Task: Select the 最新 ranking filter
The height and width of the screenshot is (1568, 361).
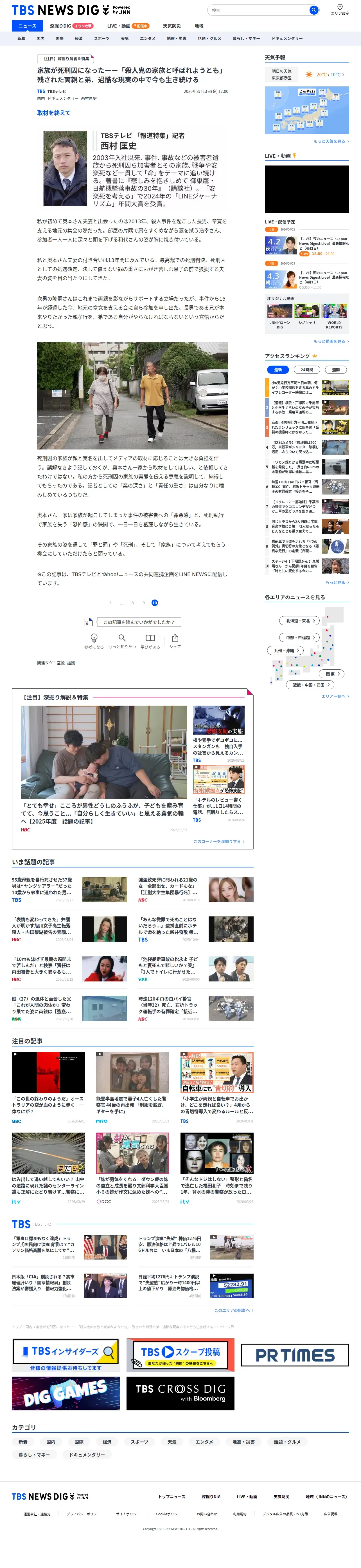Action: pos(278,370)
